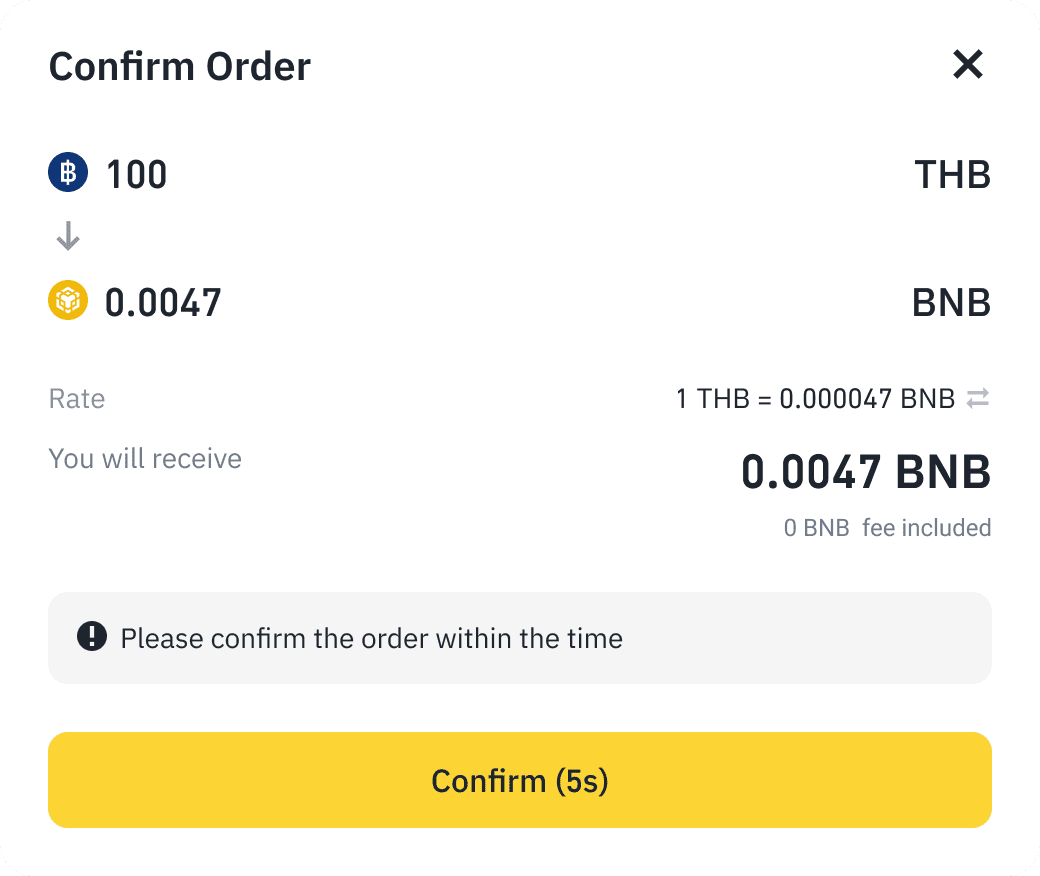Click the 0 BNB fee amount

click(816, 527)
